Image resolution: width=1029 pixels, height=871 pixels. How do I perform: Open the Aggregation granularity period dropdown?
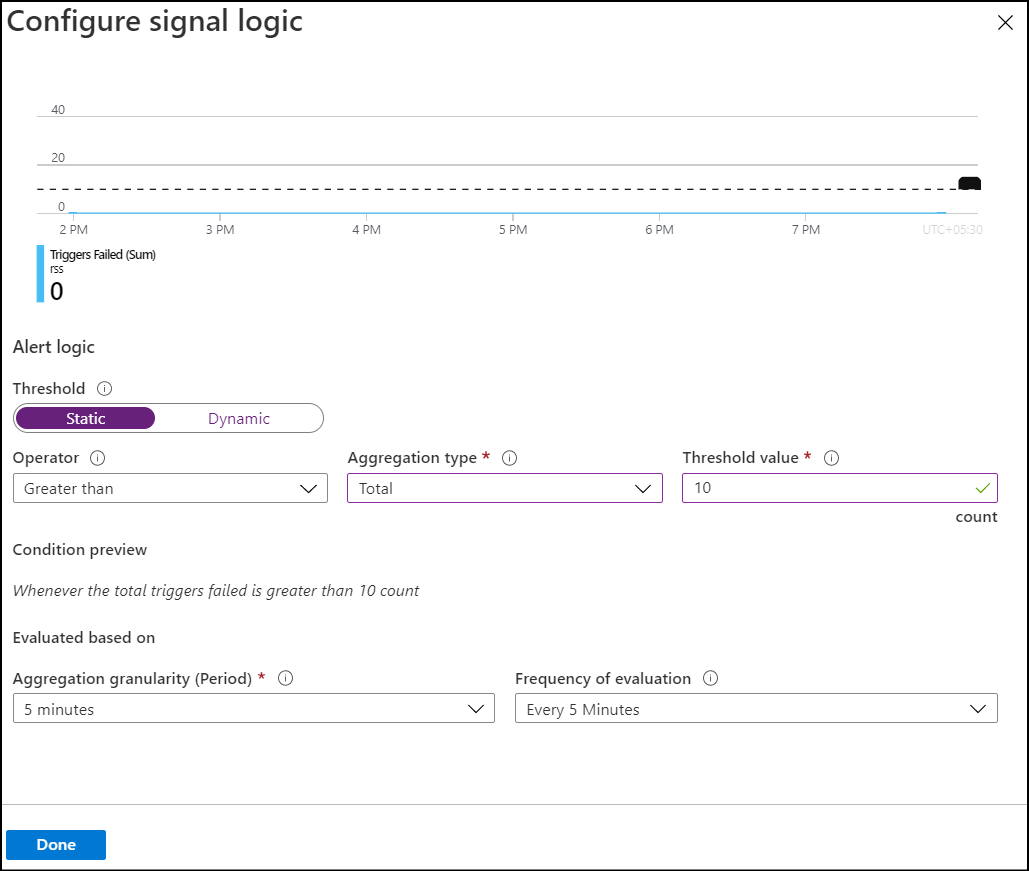coord(253,709)
